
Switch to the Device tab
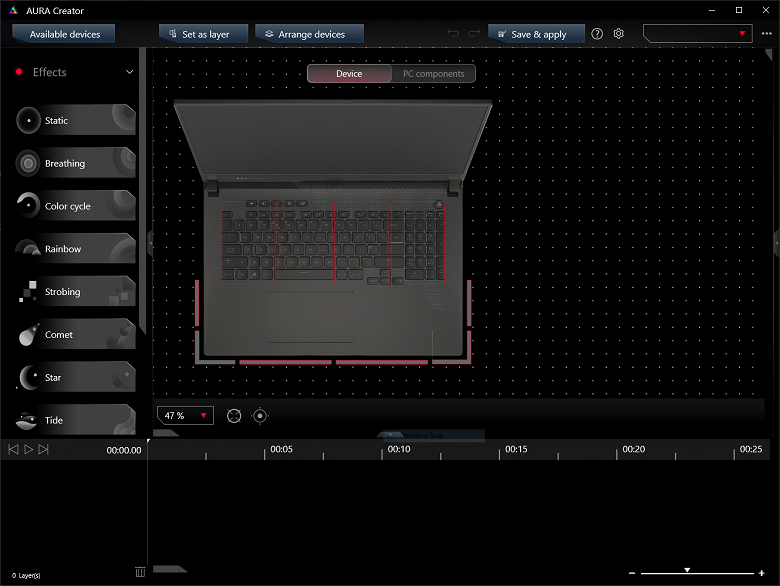click(x=349, y=74)
